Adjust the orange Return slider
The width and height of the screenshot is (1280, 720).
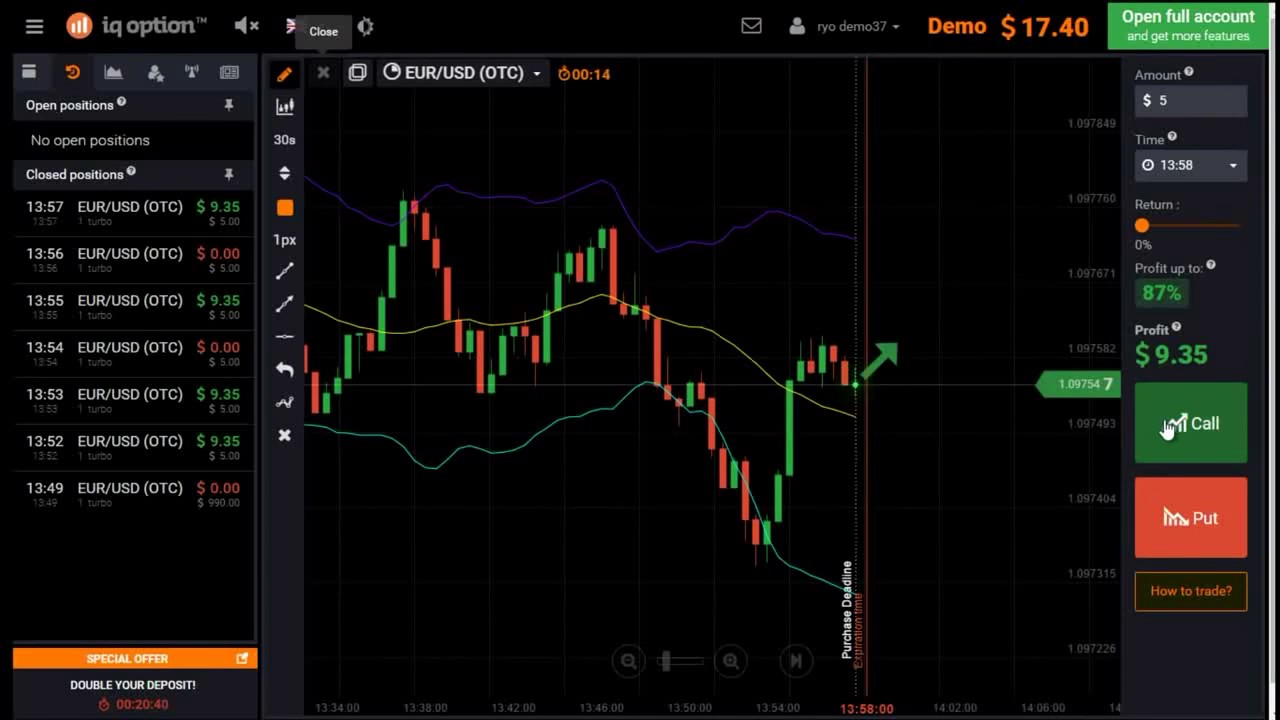[x=1142, y=226]
